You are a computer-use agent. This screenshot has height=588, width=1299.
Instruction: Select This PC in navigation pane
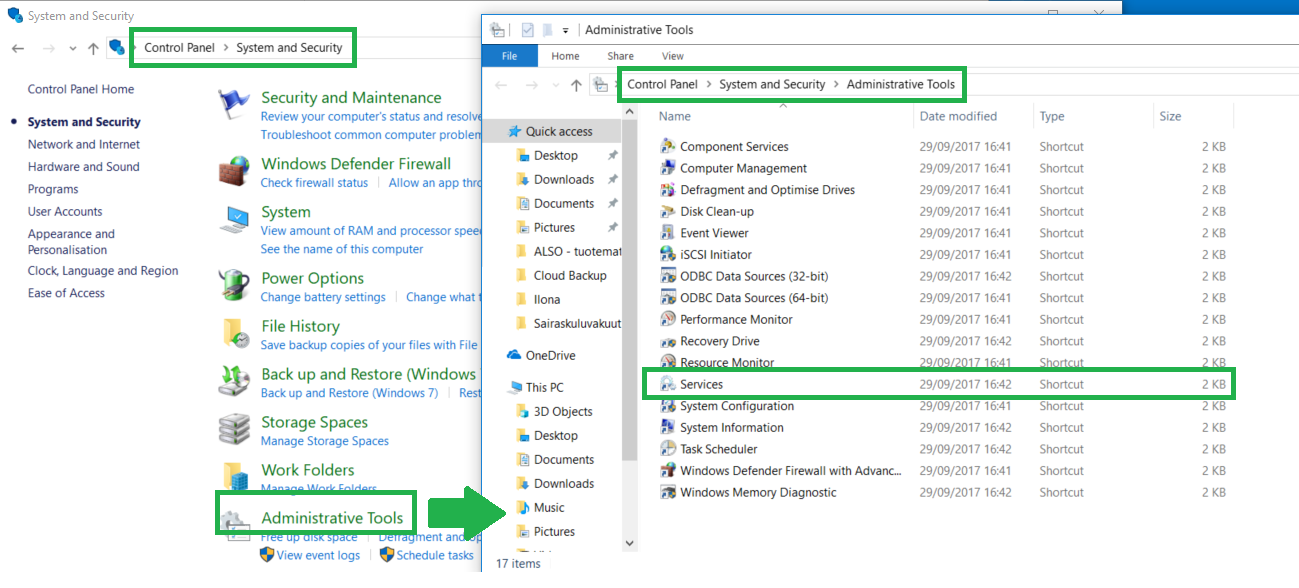click(544, 387)
